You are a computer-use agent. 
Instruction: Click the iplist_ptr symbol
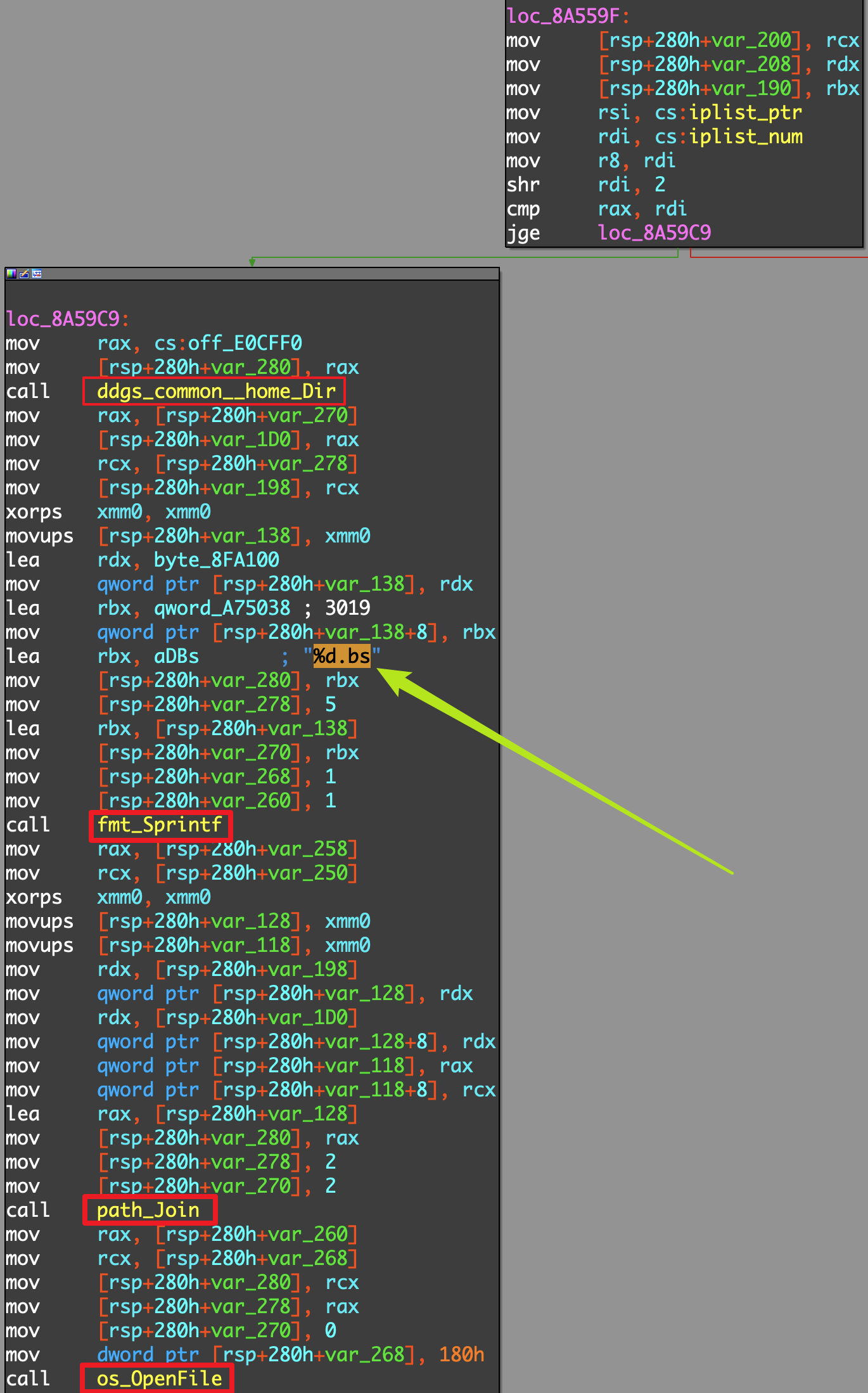[746, 112]
